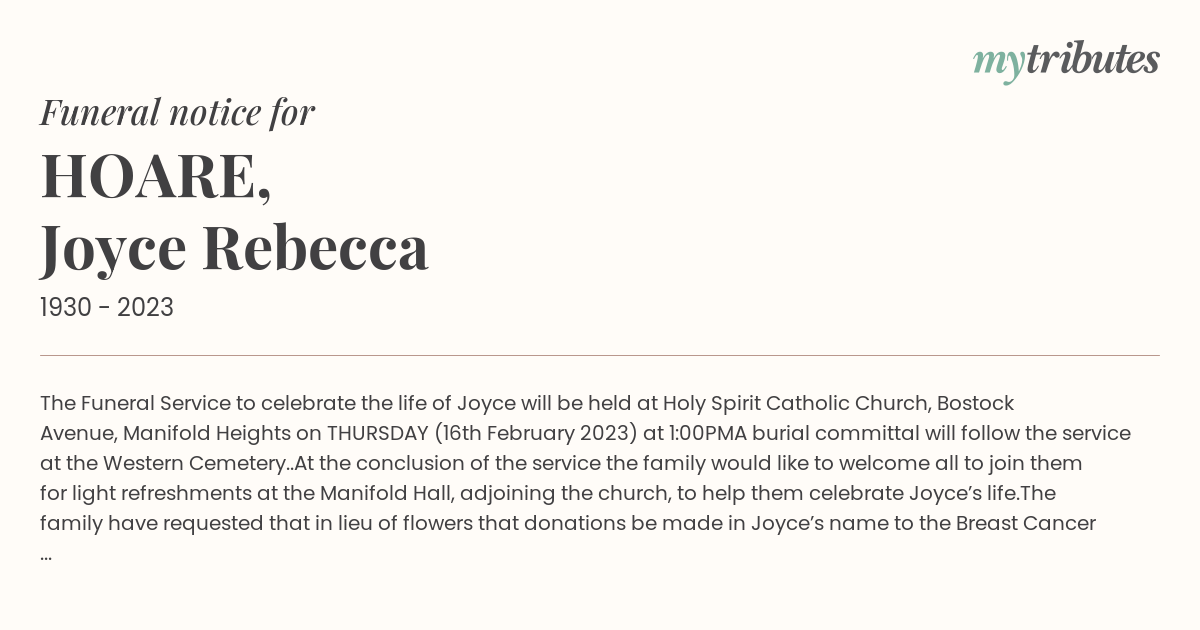Click the mytributes logo
The image size is (1200, 630).
tap(1066, 61)
